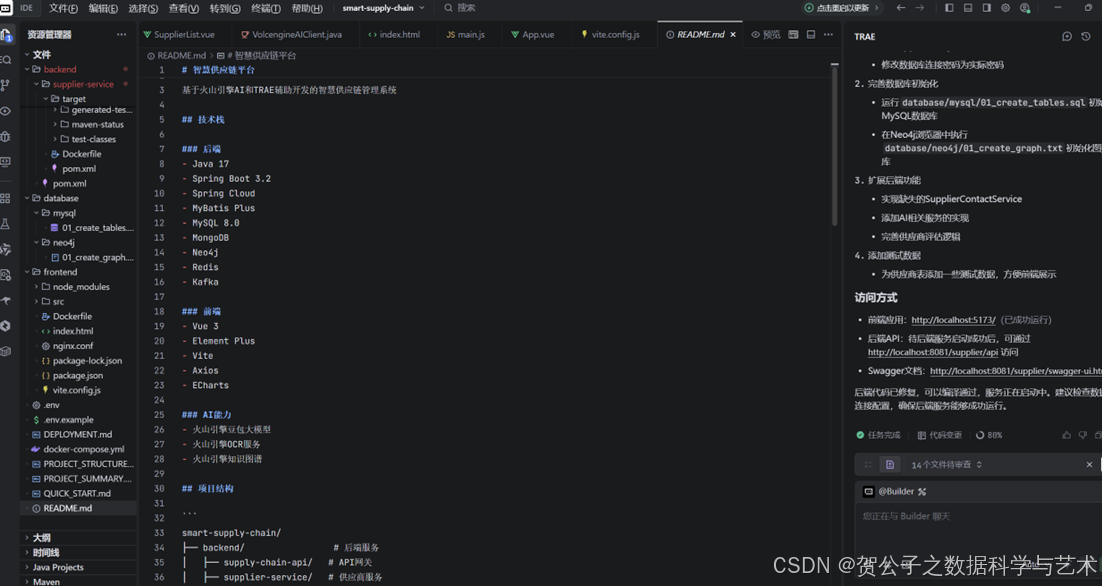Give thumbs down to the response
Image resolution: width=1102 pixels, height=586 pixels.
pyautogui.click(x=1083, y=435)
